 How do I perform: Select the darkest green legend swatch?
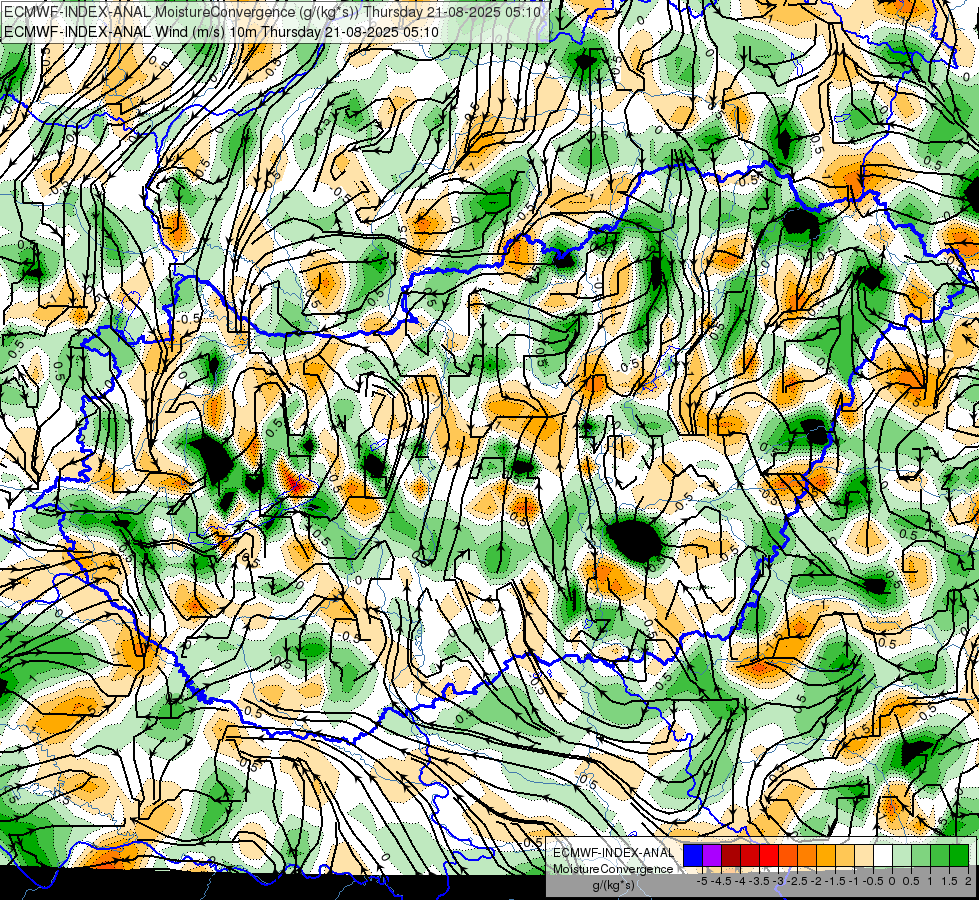coord(959,855)
